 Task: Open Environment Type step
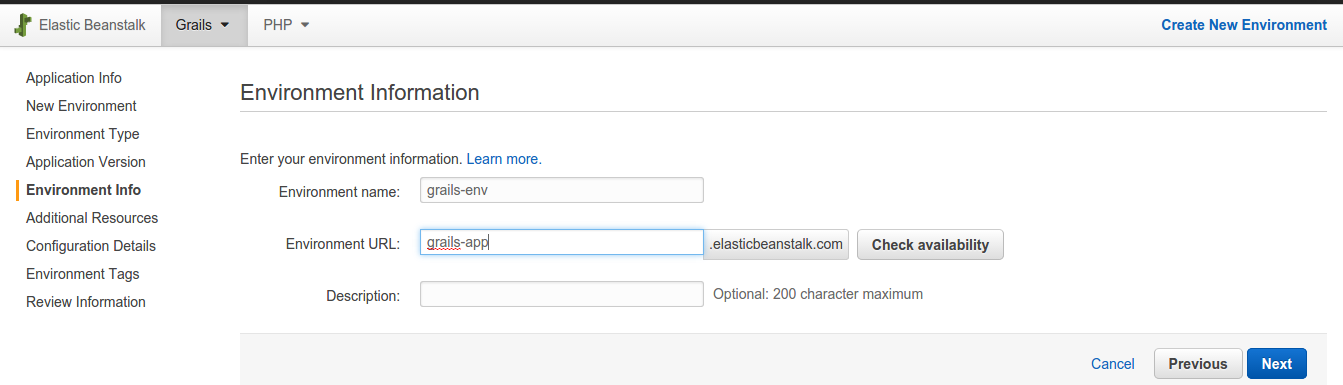[x=83, y=134]
